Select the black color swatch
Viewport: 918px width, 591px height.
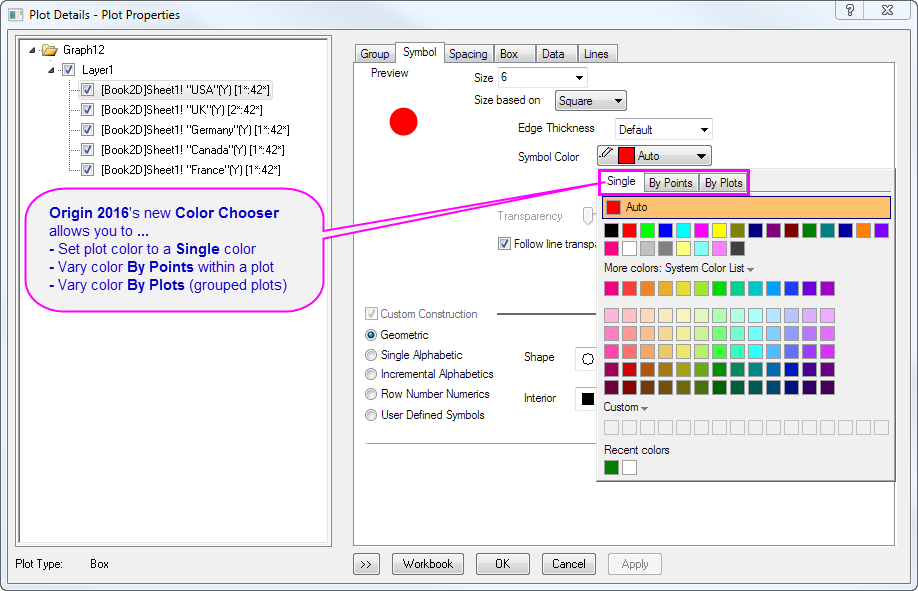click(611, 231)
